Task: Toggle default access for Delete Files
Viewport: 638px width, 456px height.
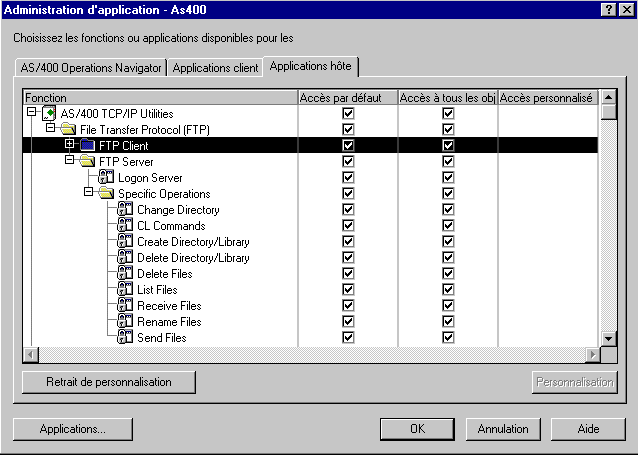Action: (348, 273)
